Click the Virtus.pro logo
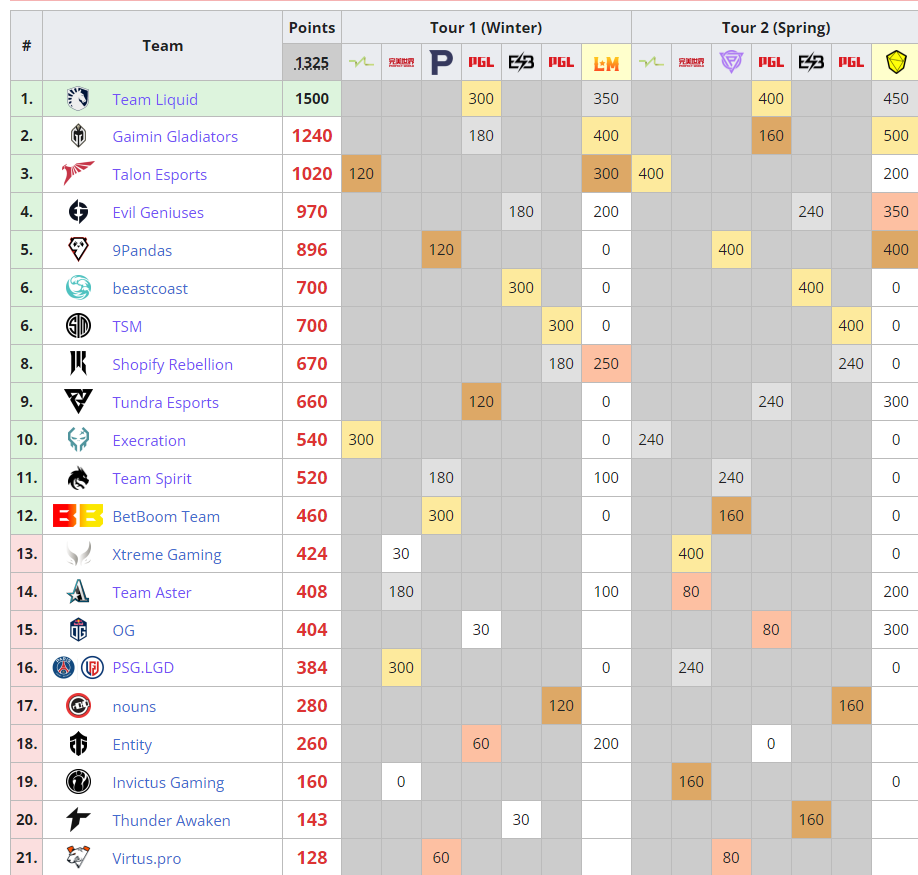Image resolution: width=918 pixels, height=875 pixels. pyautogui.click(x=78, y=857)
